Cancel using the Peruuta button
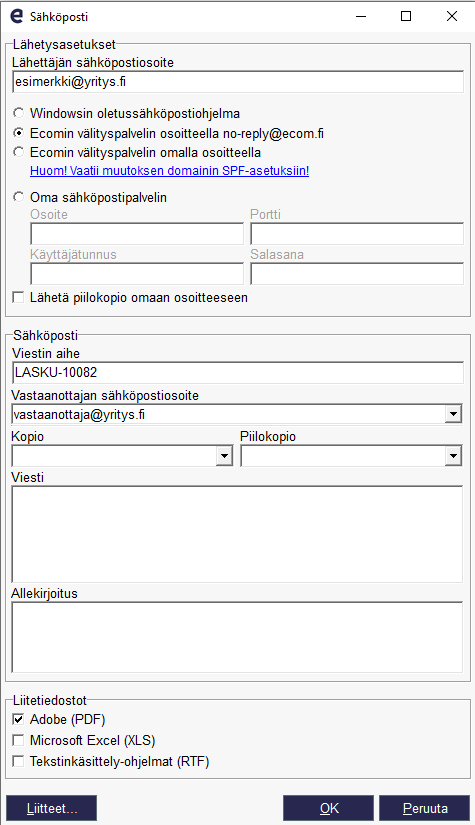The height and width of the screenshot is (825, 475). click(425, 808)
